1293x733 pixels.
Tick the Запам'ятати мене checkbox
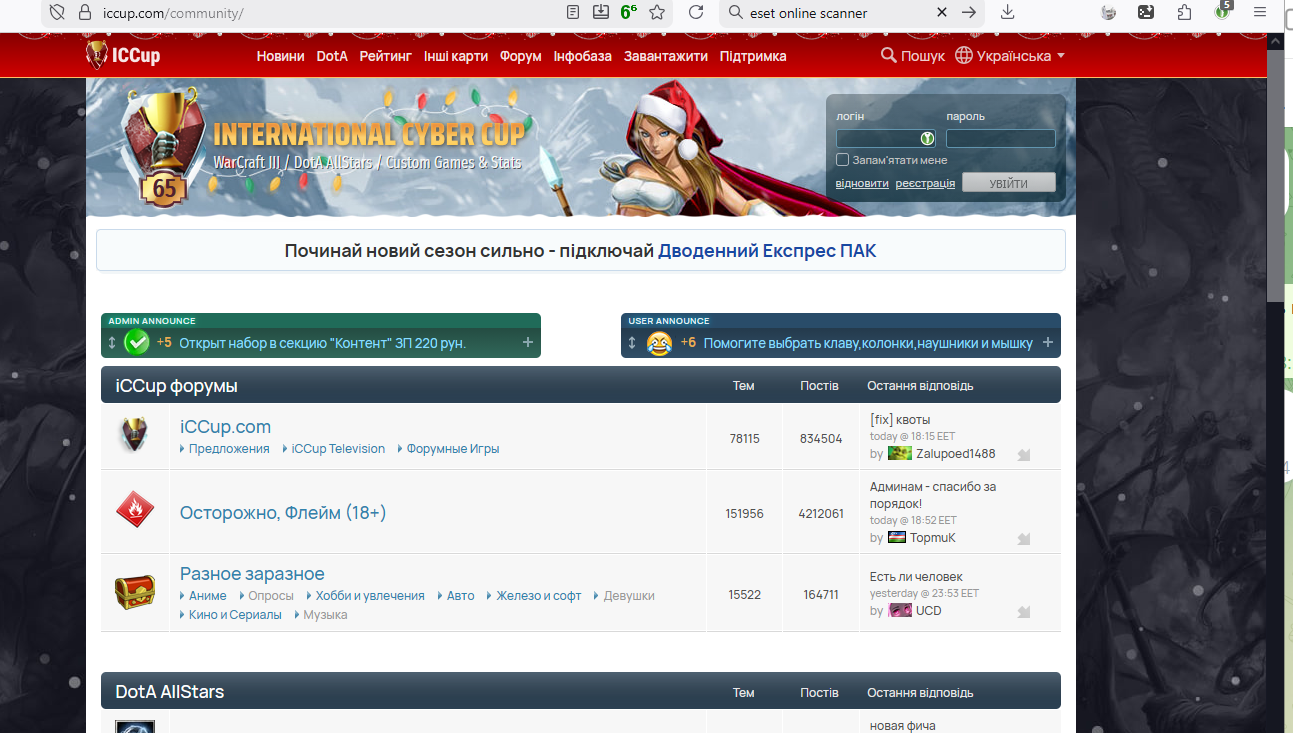point(842,160)
